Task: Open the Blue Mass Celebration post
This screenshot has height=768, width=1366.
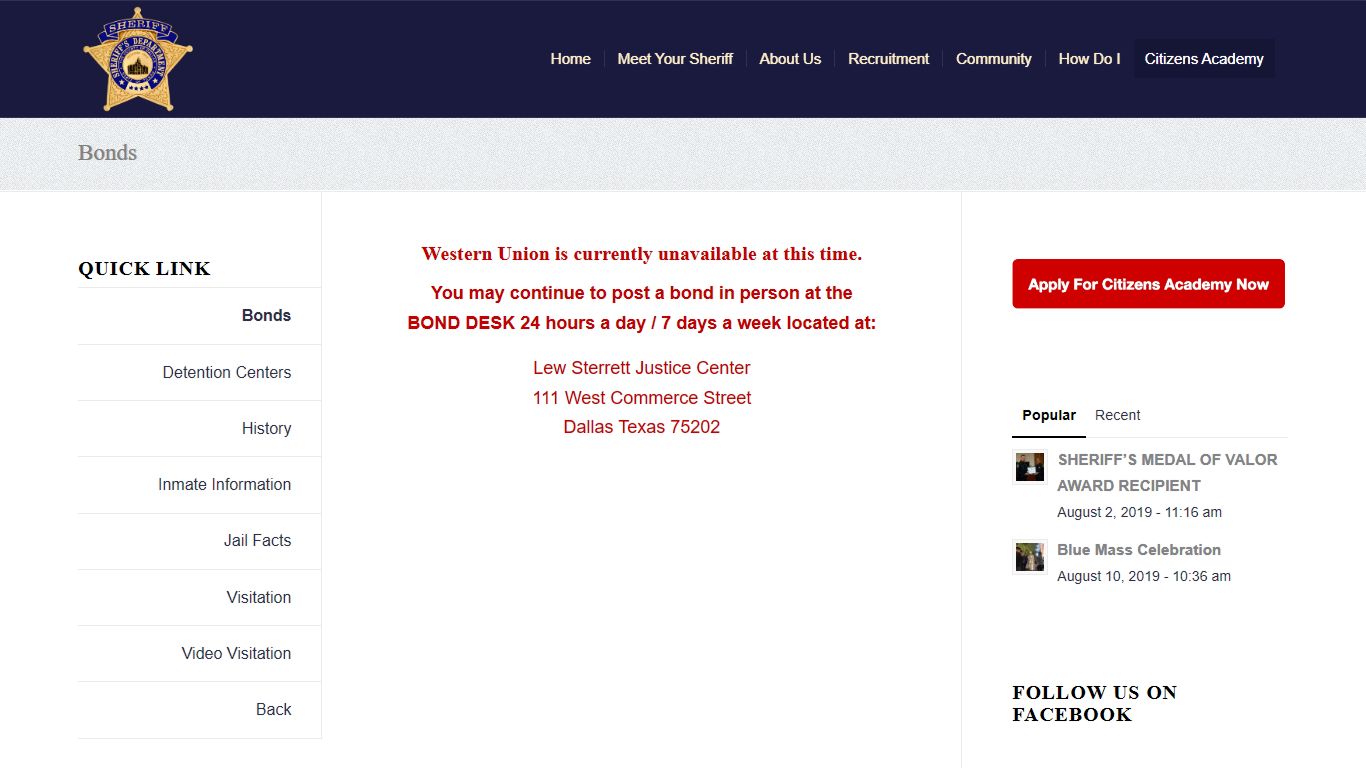Action: 1139,550
